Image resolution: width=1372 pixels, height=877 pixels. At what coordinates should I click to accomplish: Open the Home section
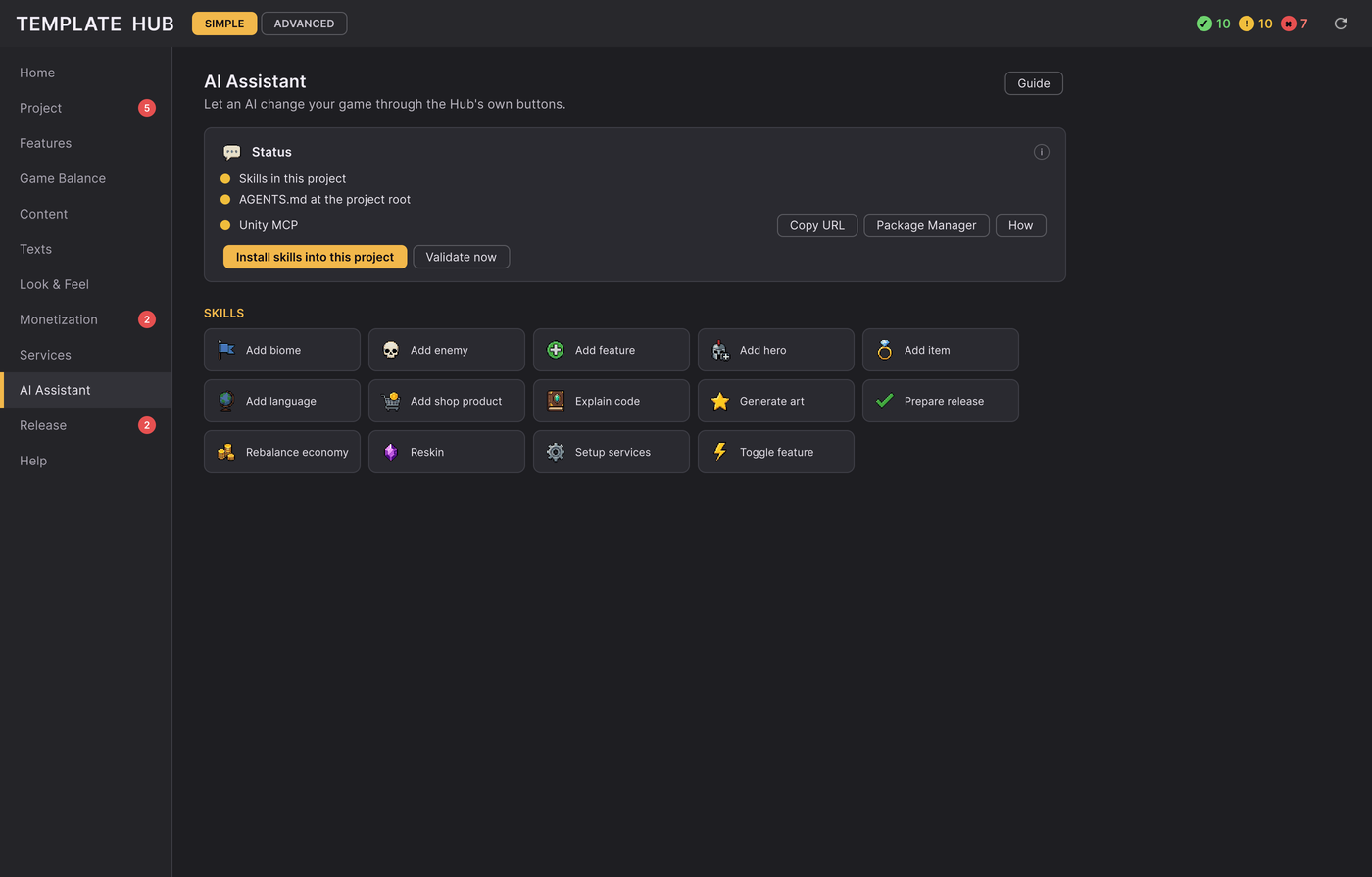coord(86,73)
